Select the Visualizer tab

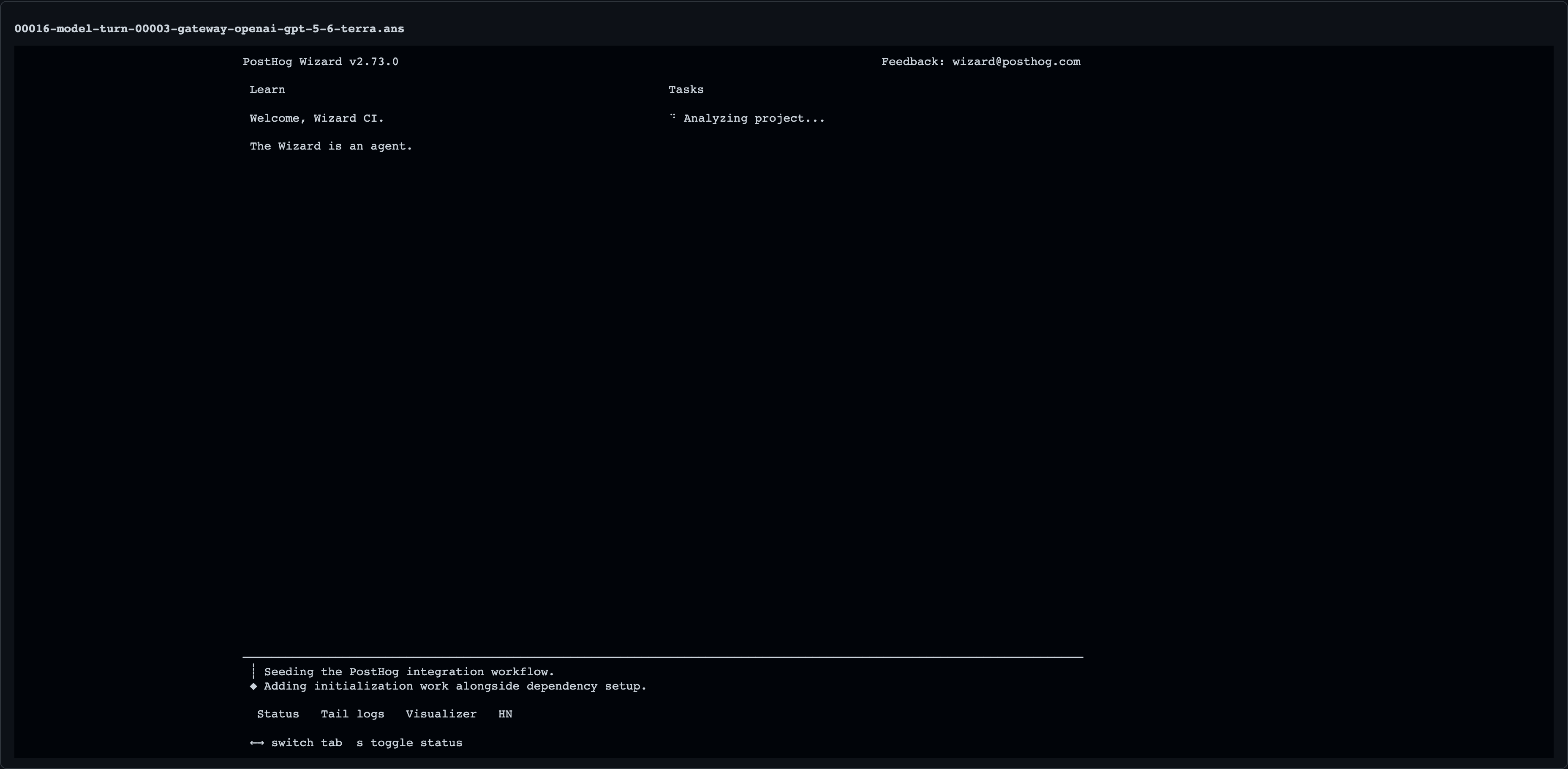pos(441,714)
